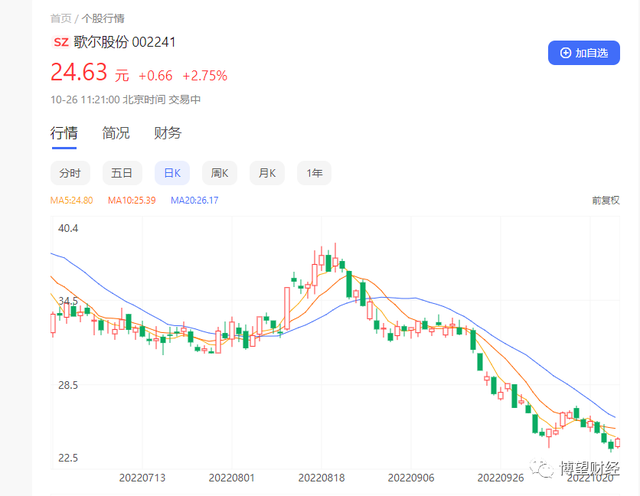This screenshot has width=640, height=496.
Task: Open the 首页 breadcrumb link
Action: click(x=61, y=18)
